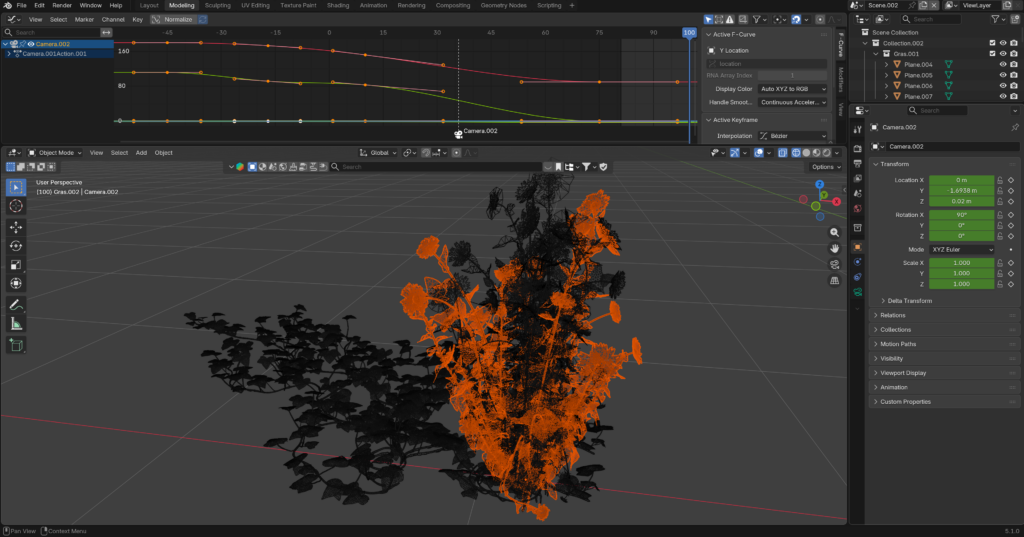Click the Location Y value field
The height and width of the screenshot is (537, 1024).
pos(961,191)
